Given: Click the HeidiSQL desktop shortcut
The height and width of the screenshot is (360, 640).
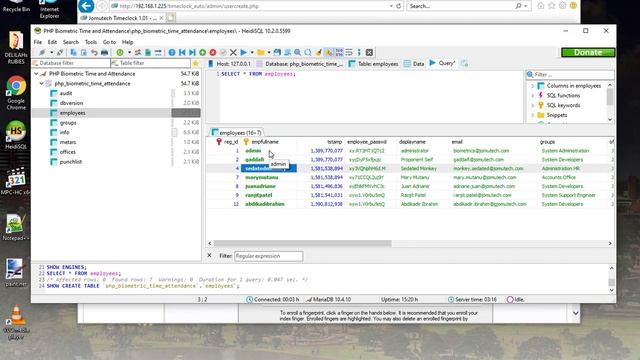Looking at the screenshot, I should [16, 136].
